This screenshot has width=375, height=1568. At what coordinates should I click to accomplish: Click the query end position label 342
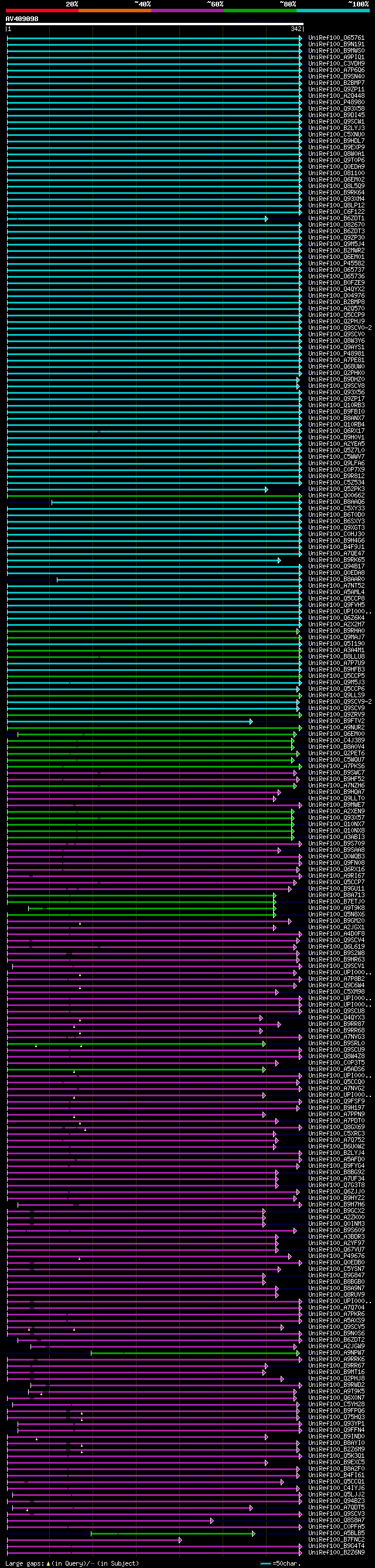(x=296, y=29)
